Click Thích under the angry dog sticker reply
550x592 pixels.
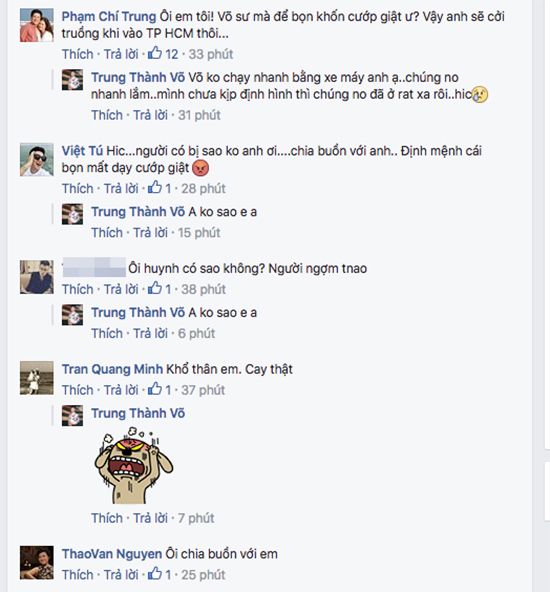point(107,518)
